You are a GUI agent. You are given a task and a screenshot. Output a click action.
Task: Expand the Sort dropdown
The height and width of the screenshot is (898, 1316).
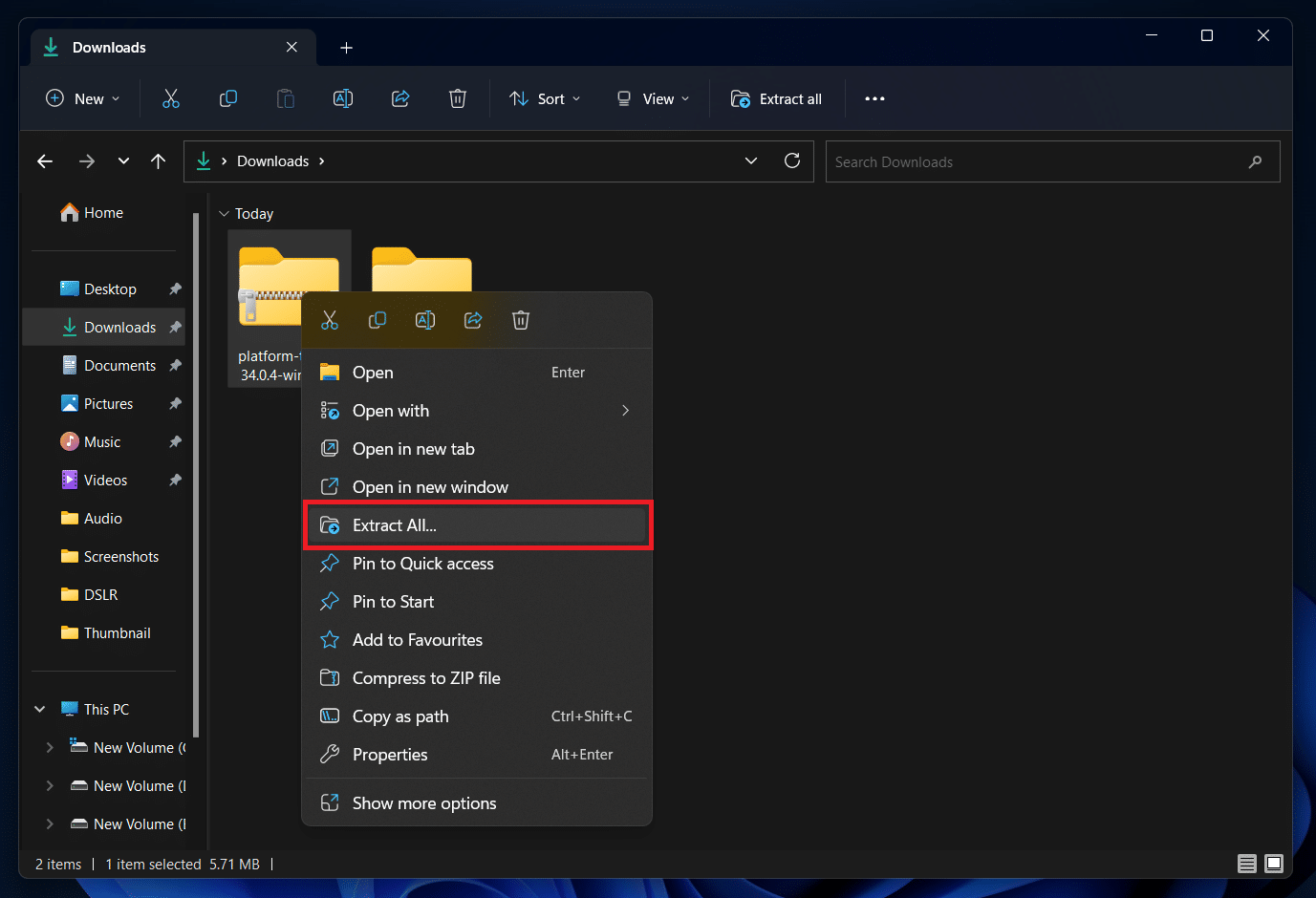545,98
